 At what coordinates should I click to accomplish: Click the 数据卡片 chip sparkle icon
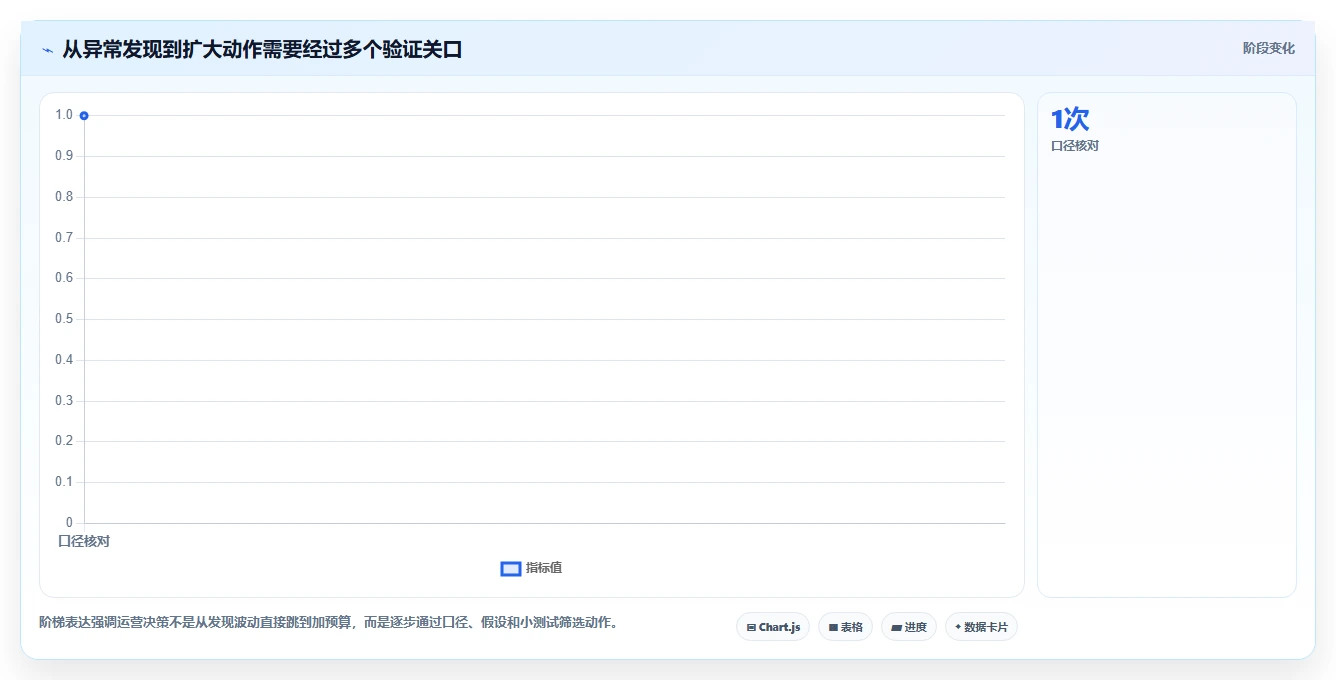click(958, 627)
